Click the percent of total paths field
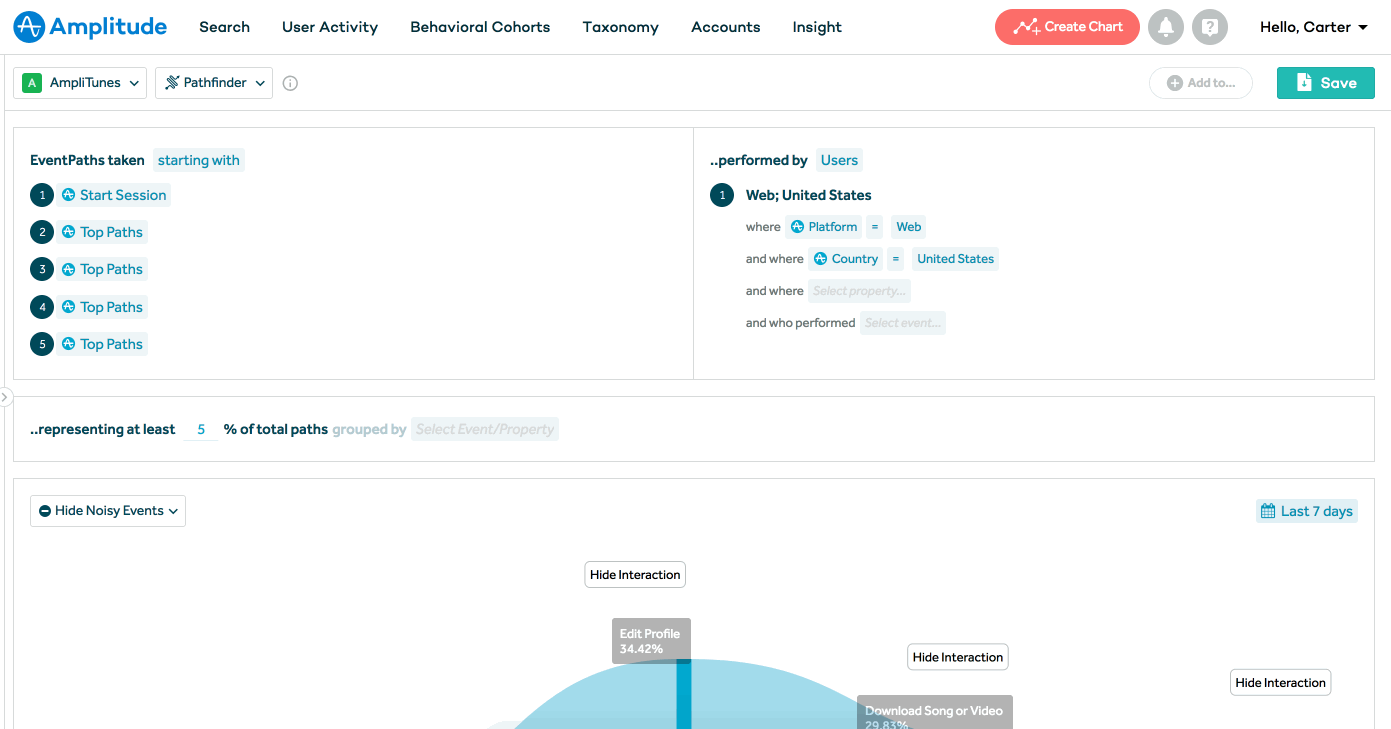Image resolution: width=1391 pixels, height=729 pixels. pyautogui.click(x=201, y=429)
